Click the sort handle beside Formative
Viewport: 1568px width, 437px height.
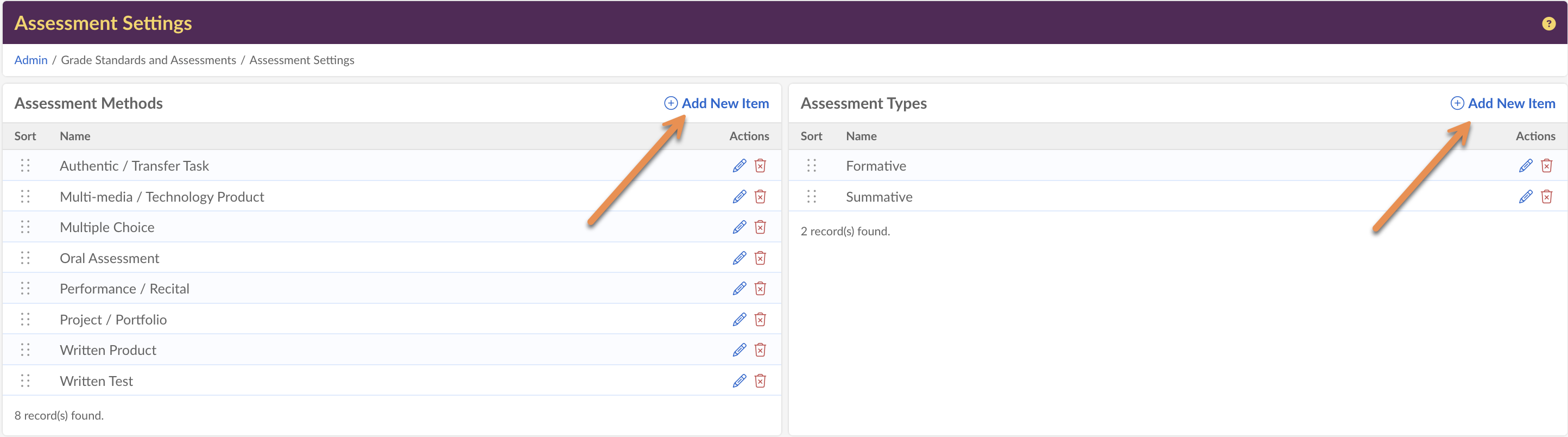click(x=811, y=166)
